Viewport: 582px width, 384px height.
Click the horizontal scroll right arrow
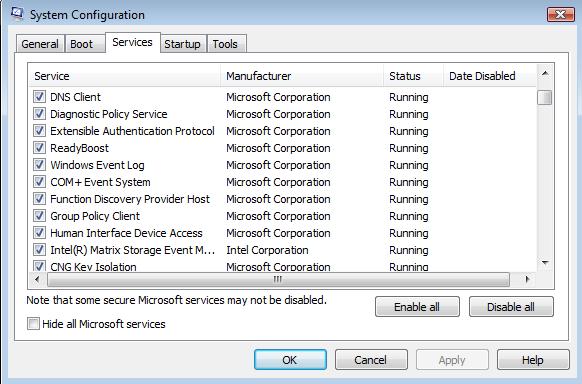coord(527,279)
